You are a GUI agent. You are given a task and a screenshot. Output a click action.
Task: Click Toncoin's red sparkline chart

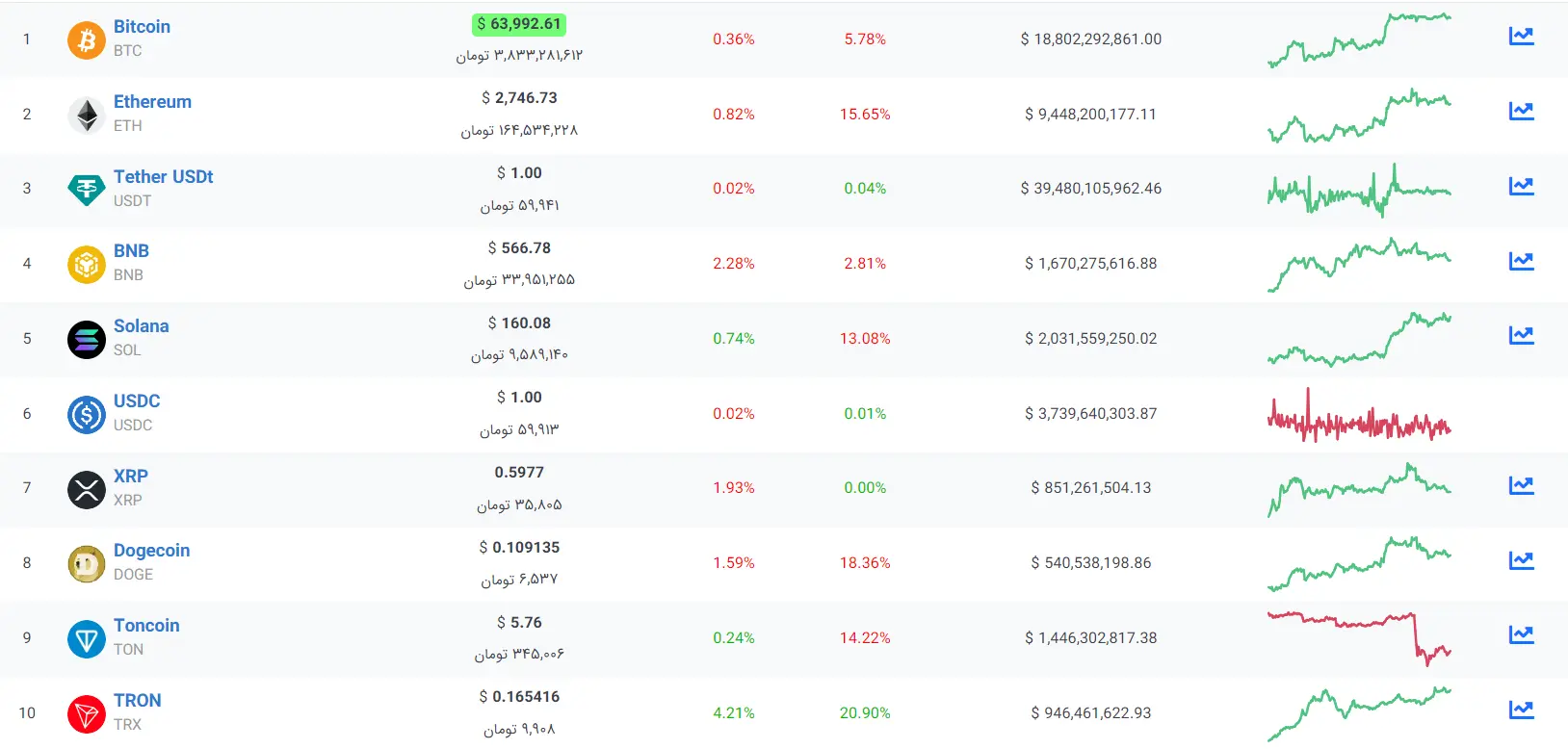tap(1359, 638)
